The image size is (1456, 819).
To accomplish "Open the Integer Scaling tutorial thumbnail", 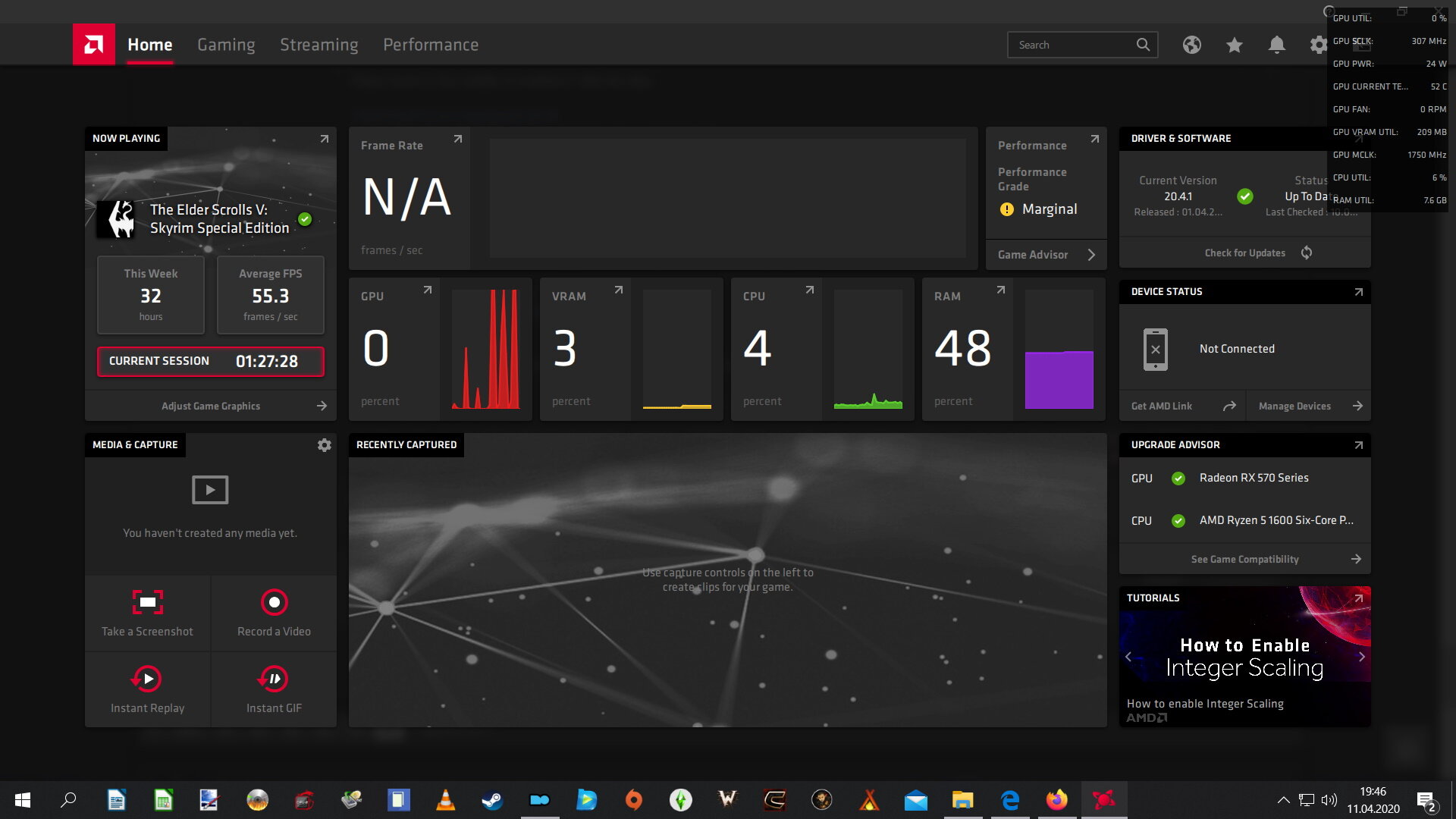I will pos(1245,657).
